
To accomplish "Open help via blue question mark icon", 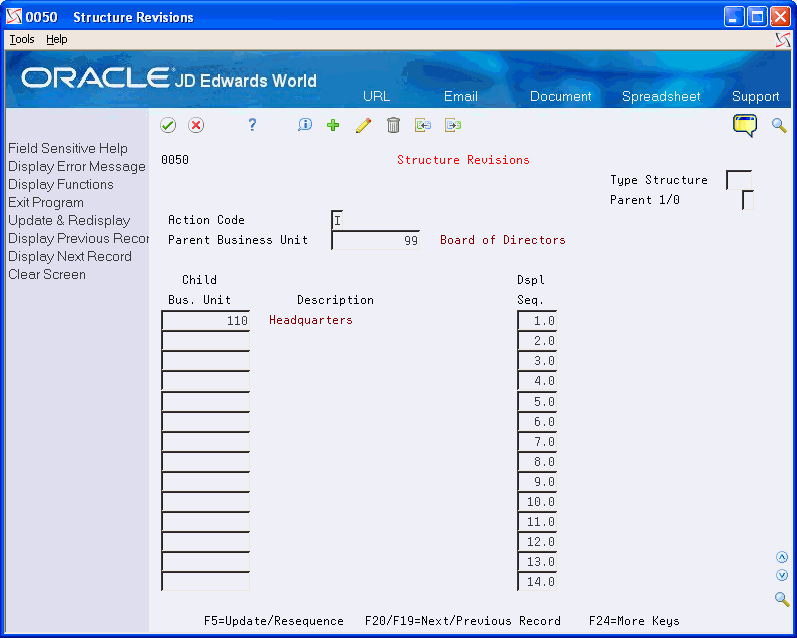I will [x=252, y=125].
